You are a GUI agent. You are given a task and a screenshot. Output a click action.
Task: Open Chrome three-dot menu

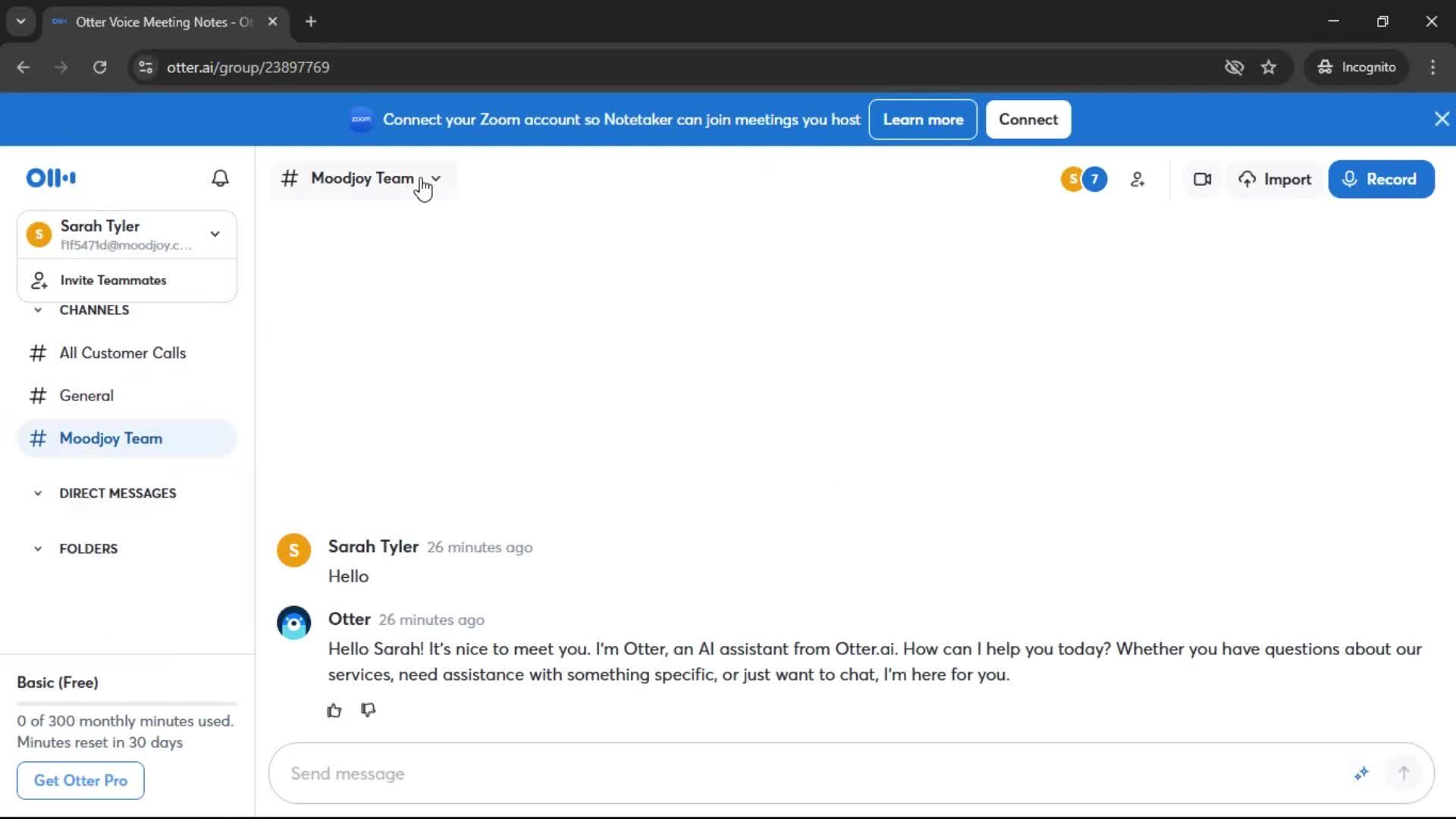pos(1432,67)
